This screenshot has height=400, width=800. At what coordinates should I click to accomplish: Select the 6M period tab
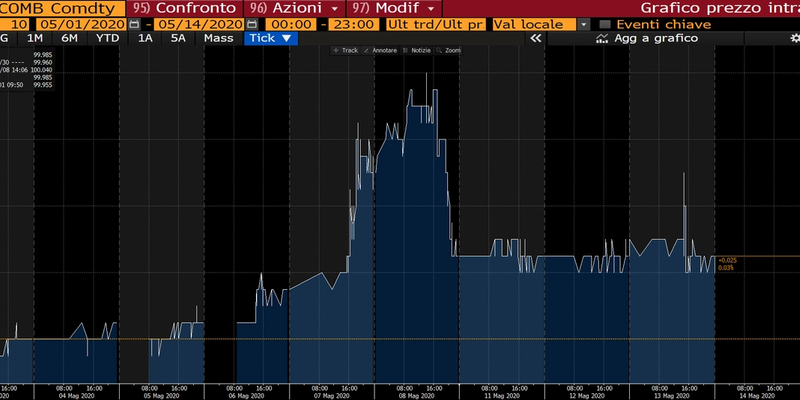(x=69, y=38)
